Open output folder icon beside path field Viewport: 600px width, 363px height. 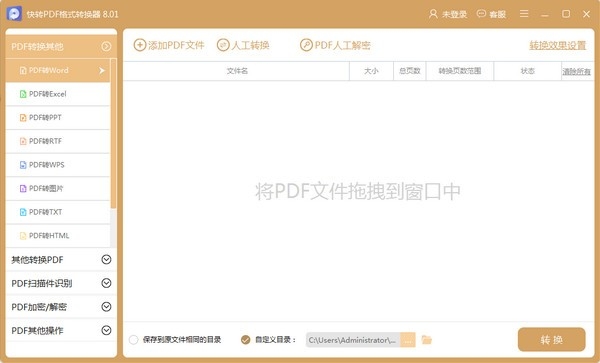427,340
